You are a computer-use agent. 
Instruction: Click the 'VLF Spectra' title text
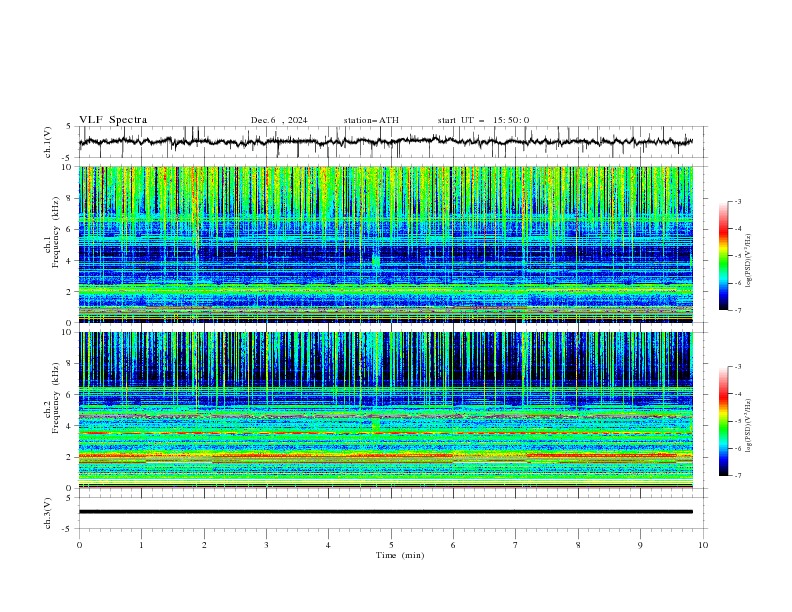(x=113, y=120)
